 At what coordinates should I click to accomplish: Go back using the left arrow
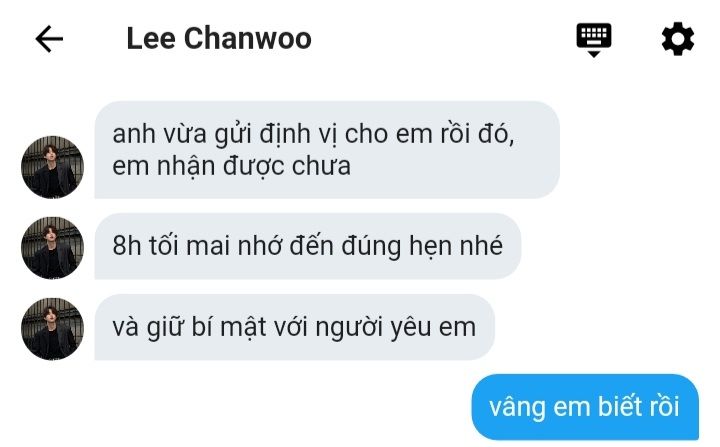(x=49, y=39)
